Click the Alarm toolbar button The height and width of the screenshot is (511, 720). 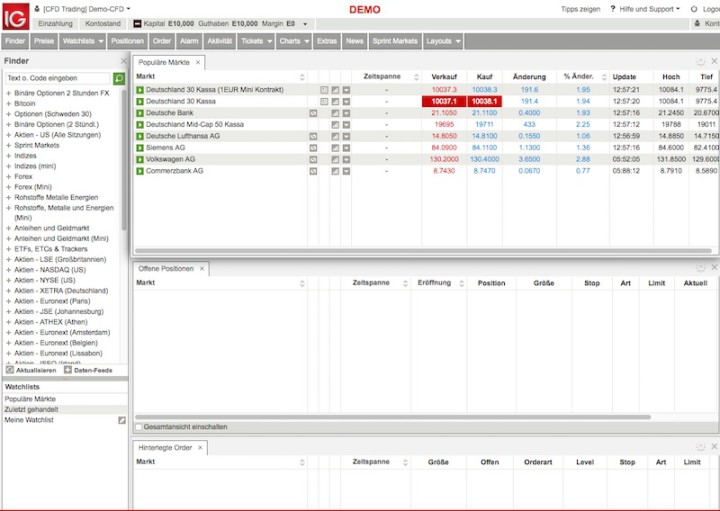pyautogui.click(x=189, y=41)
